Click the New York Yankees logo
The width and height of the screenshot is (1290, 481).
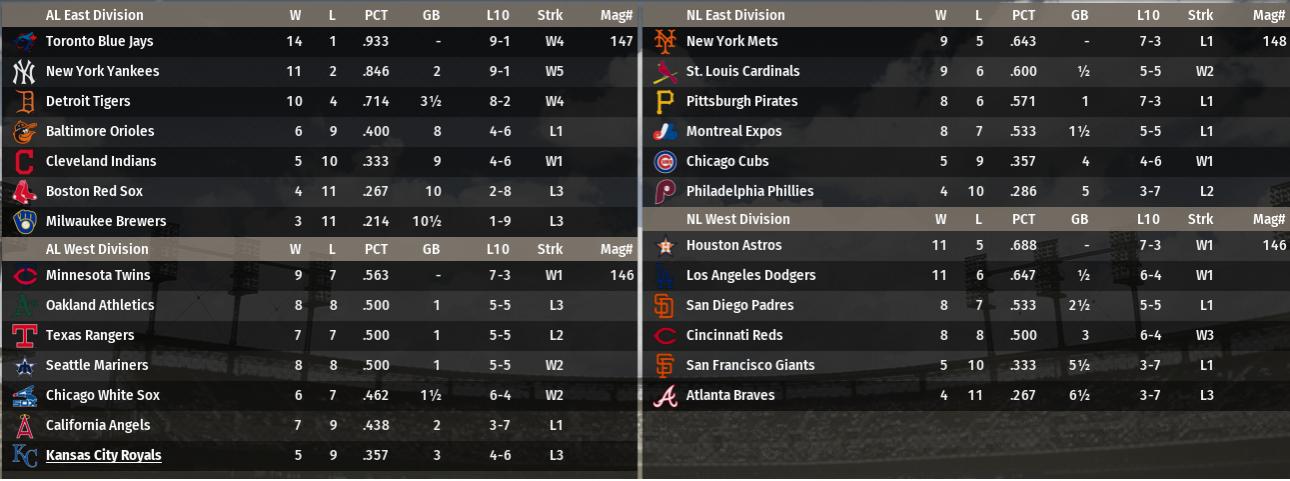coord(24,72)
